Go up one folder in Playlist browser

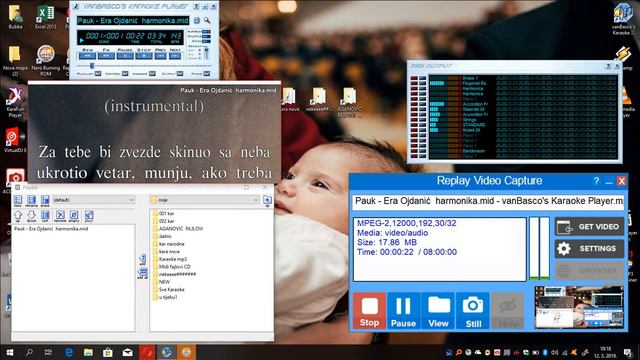pos(267,200)
